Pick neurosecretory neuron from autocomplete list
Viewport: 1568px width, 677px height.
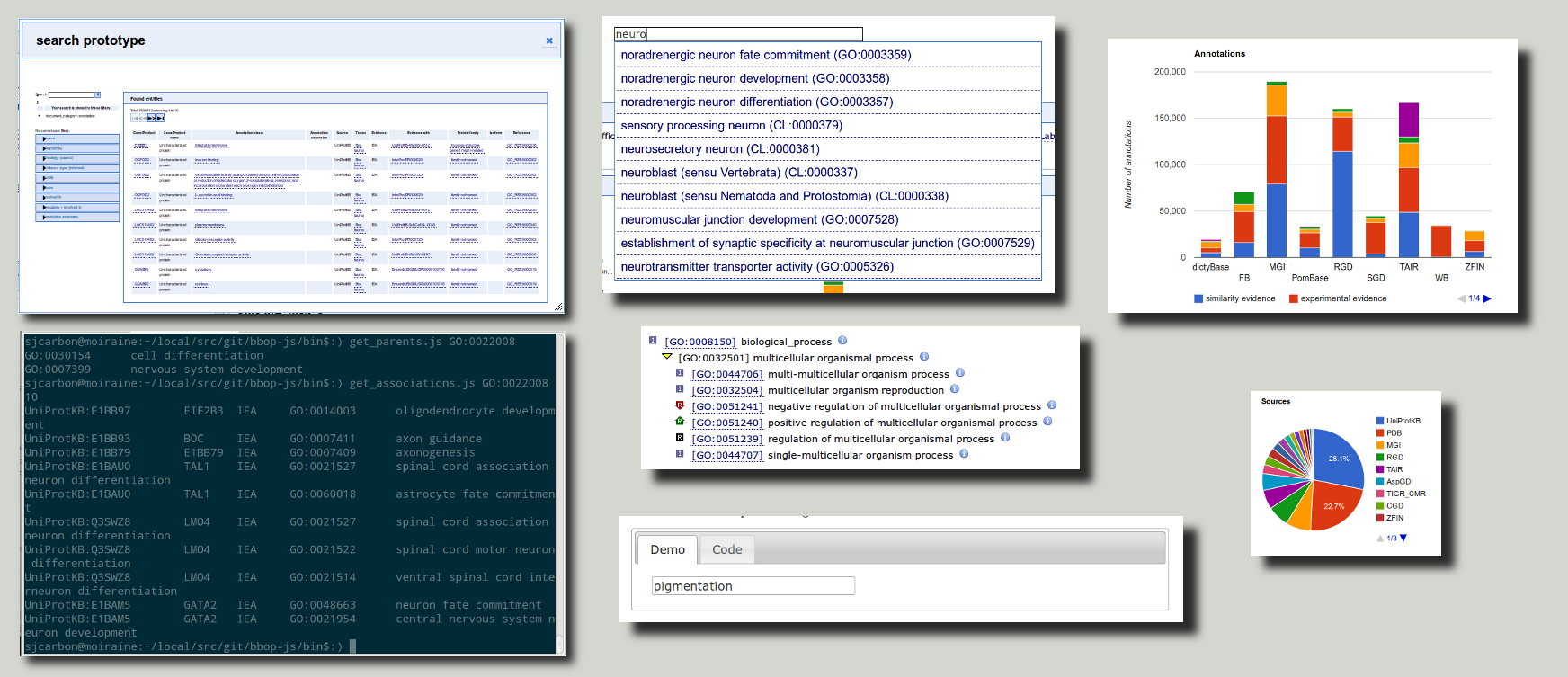[x=720, y=149]
